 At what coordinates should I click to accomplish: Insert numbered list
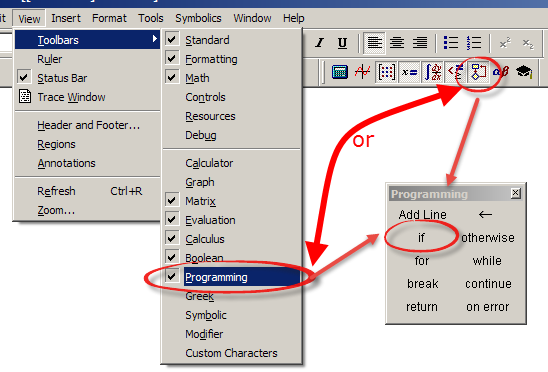[x=474, y=43]
